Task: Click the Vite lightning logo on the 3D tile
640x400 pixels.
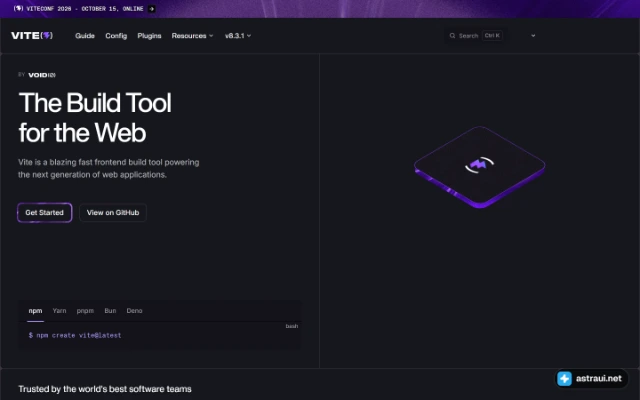Action: [x=479, y=164]
